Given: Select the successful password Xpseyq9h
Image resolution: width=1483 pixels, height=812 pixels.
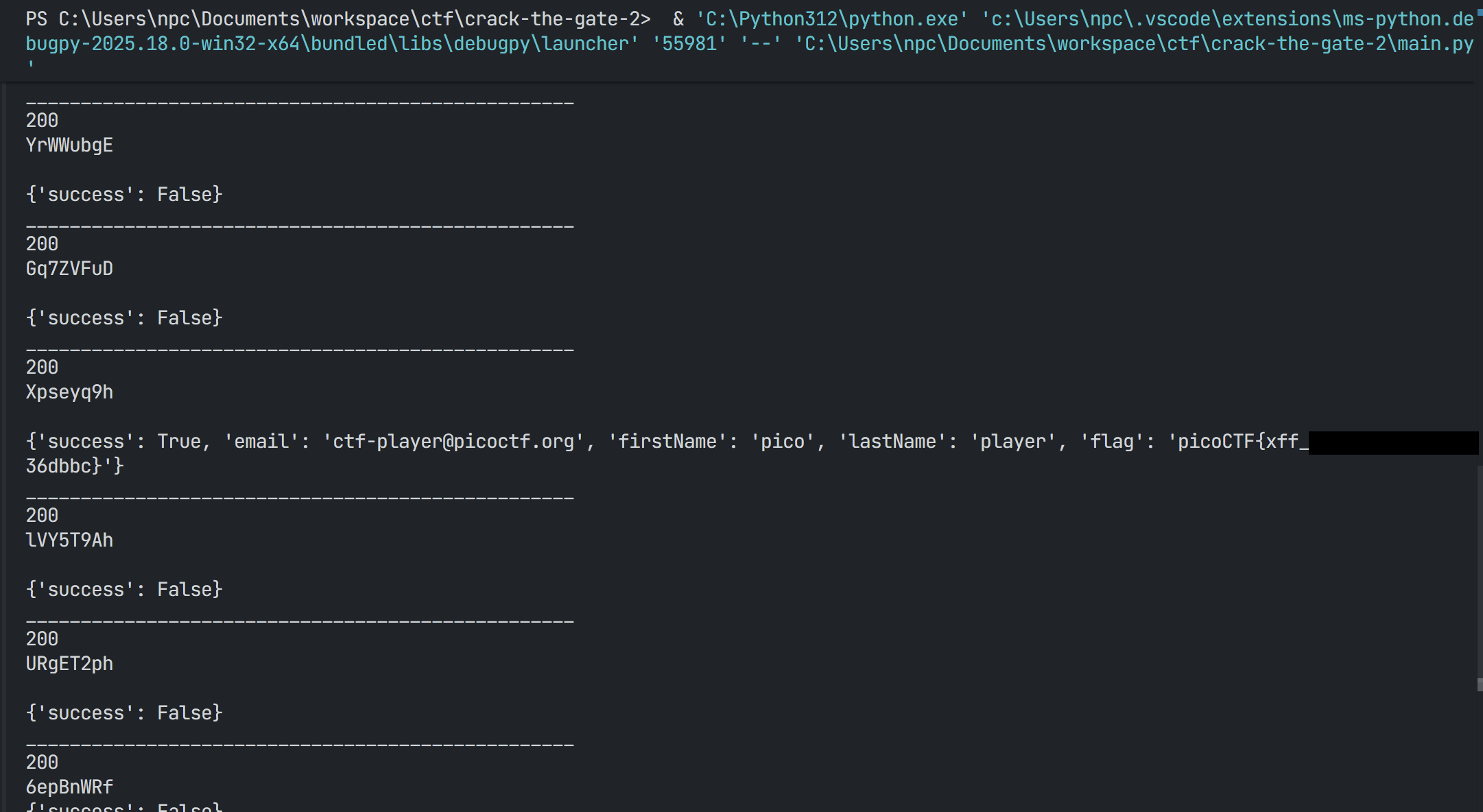Looking at the screenshot, I should [x=69, y=392].
